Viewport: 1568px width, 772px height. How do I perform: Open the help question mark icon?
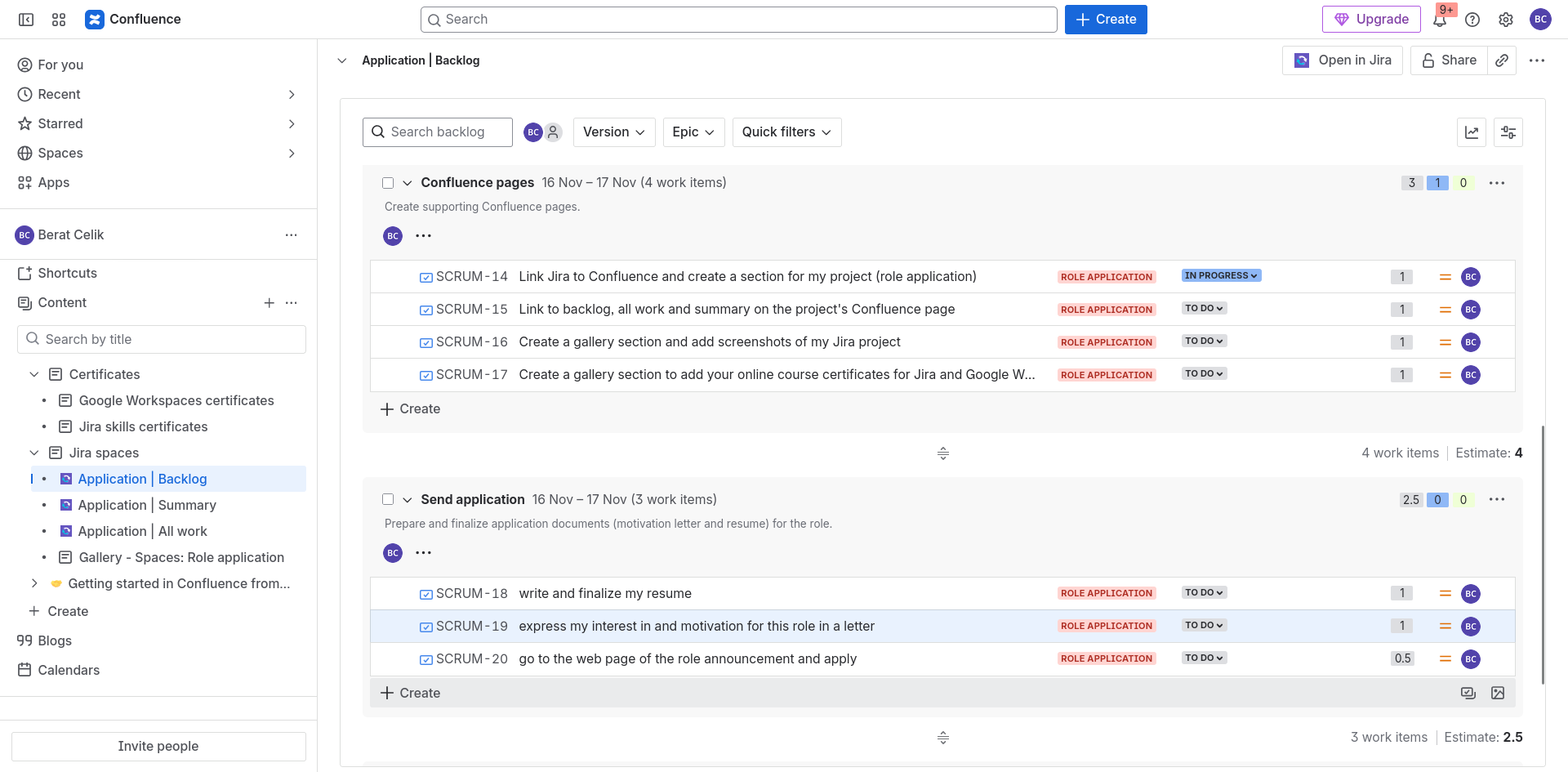1472,20
